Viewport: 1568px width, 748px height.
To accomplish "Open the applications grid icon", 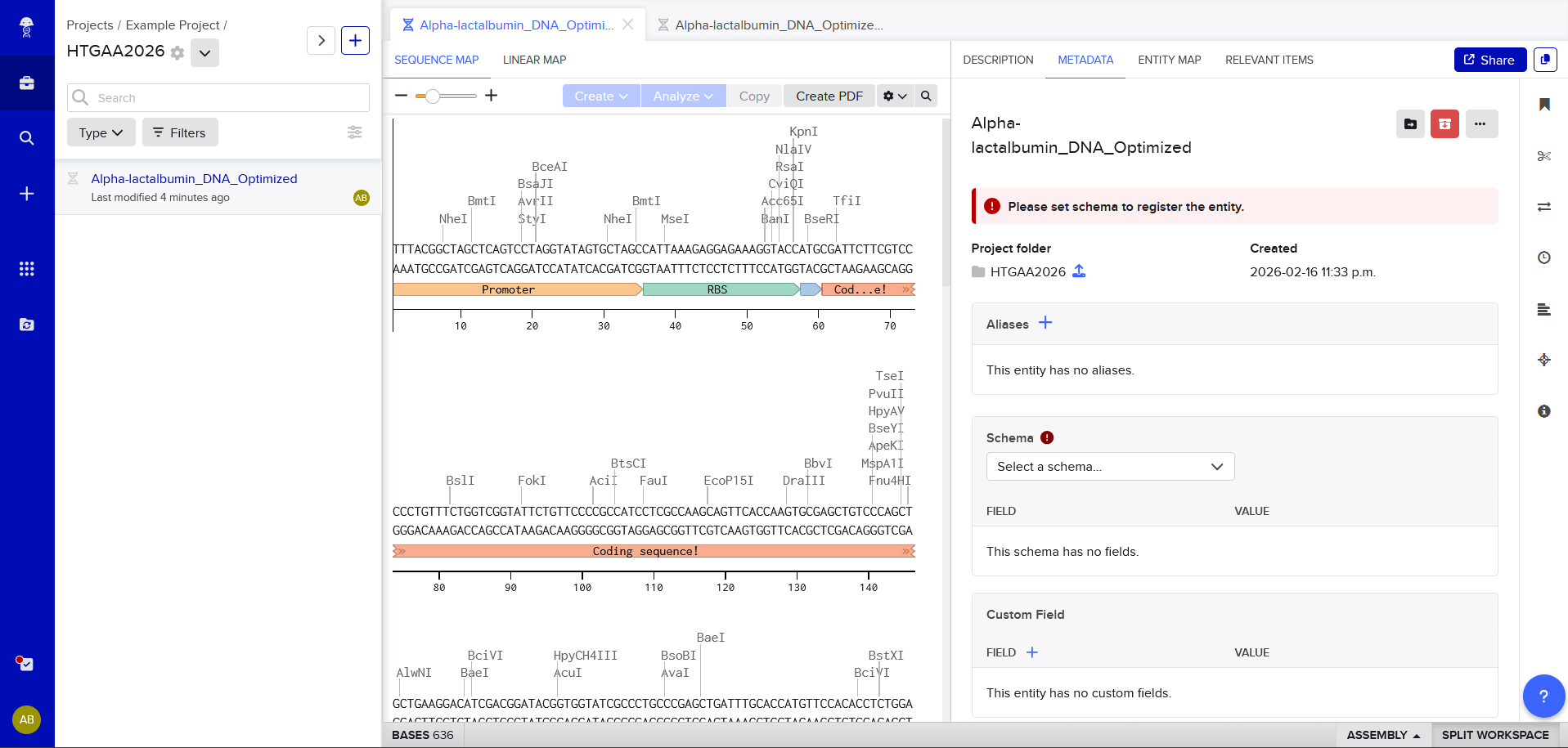I will (27, 269).
